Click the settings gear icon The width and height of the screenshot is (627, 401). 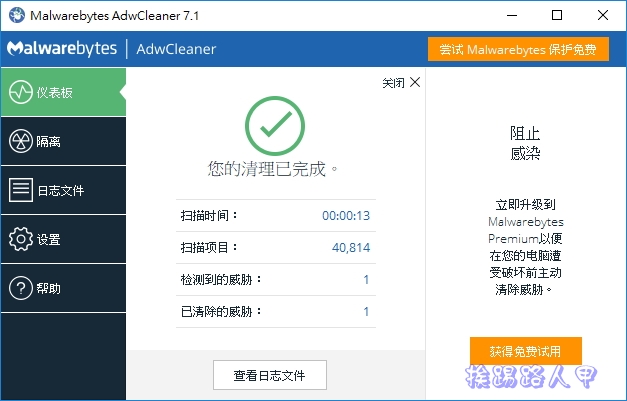point(21,240)
